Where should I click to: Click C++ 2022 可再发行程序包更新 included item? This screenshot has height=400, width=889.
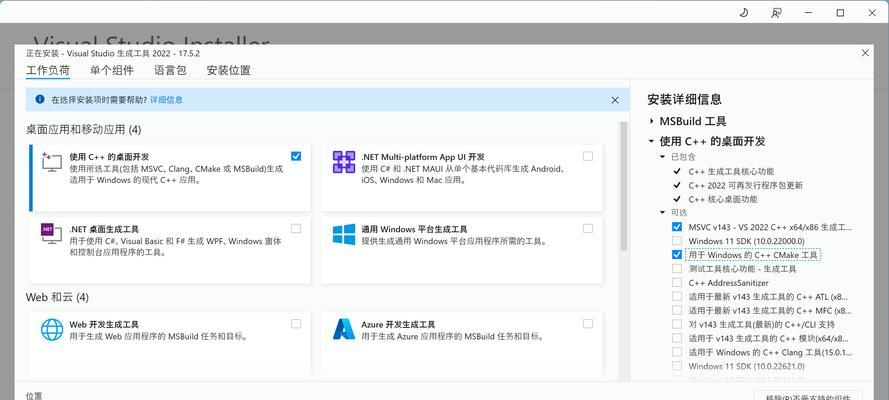point(746,185)
